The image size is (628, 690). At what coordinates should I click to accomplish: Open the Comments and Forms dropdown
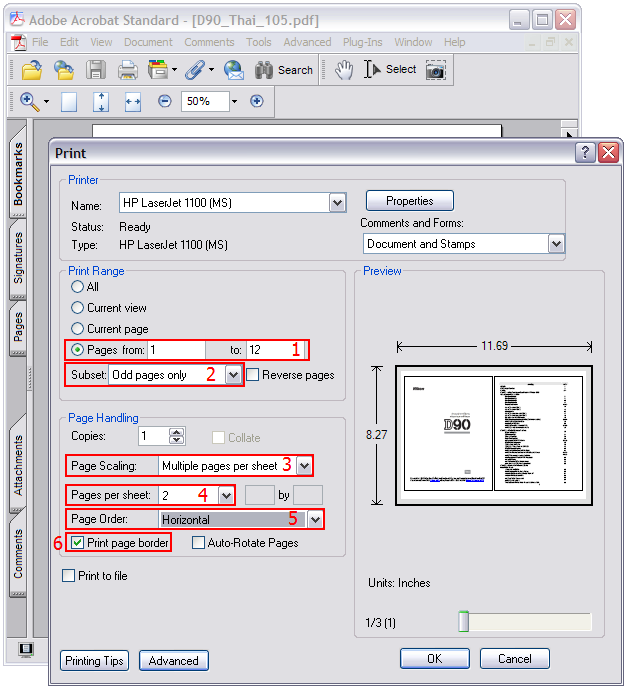tap(556, 244)
